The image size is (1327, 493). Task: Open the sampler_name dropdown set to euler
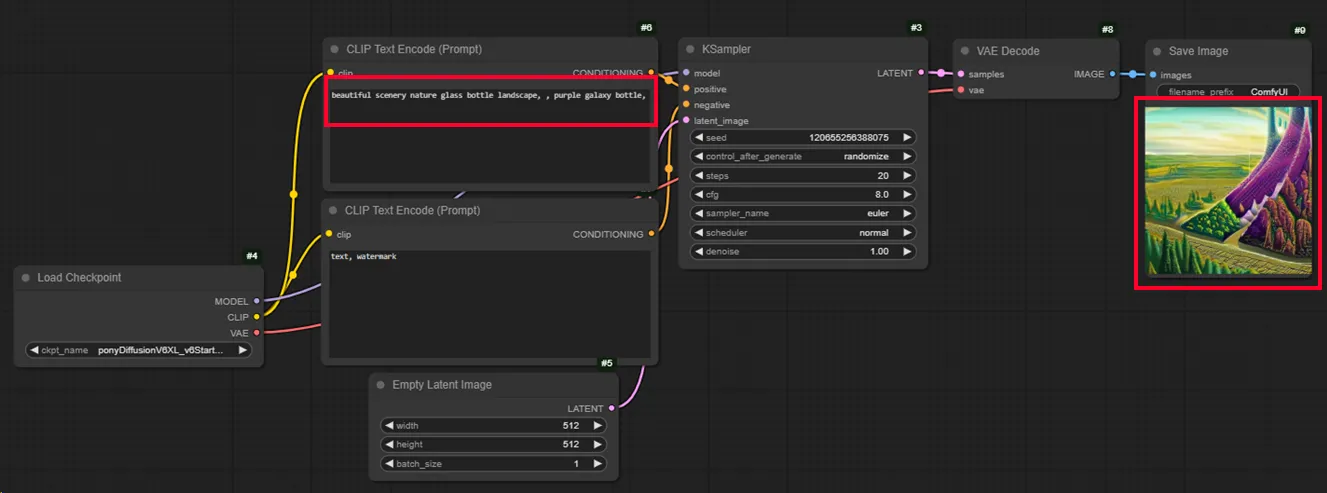(803, 213)
